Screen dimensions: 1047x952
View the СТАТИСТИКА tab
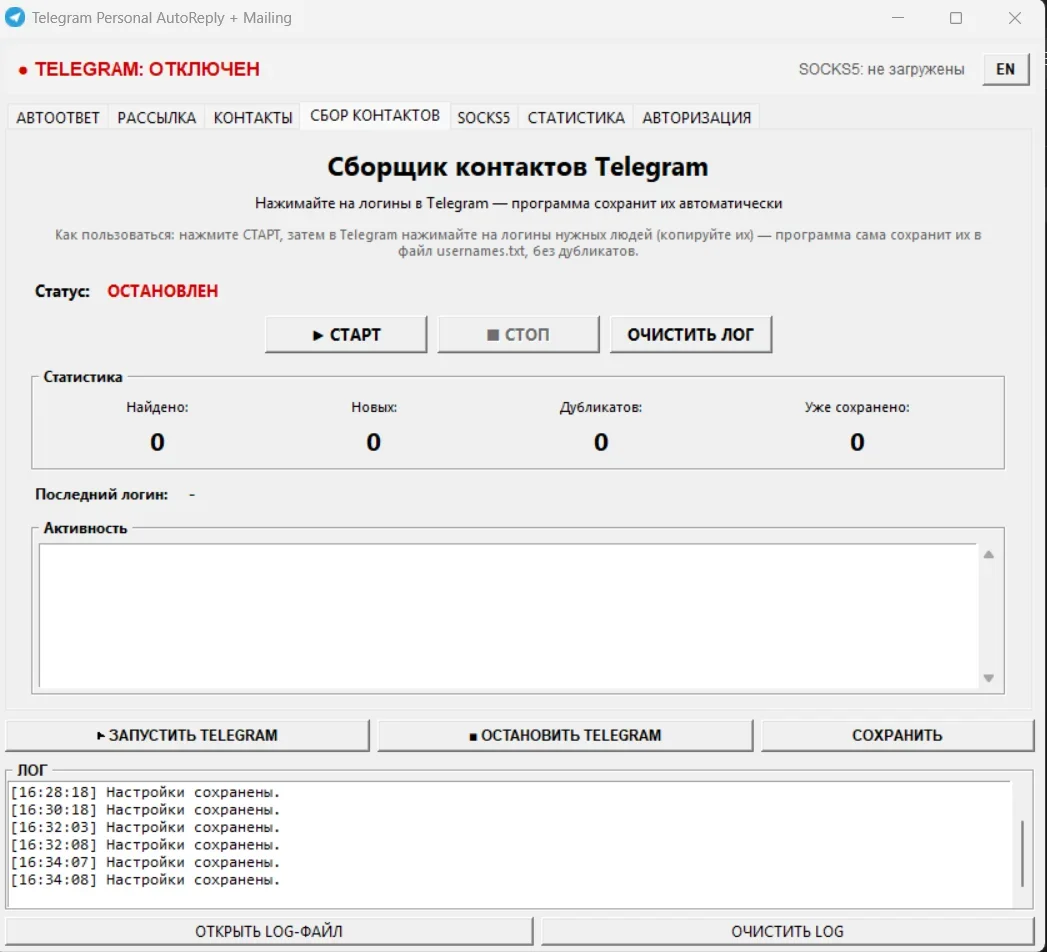tap(576, 117)
